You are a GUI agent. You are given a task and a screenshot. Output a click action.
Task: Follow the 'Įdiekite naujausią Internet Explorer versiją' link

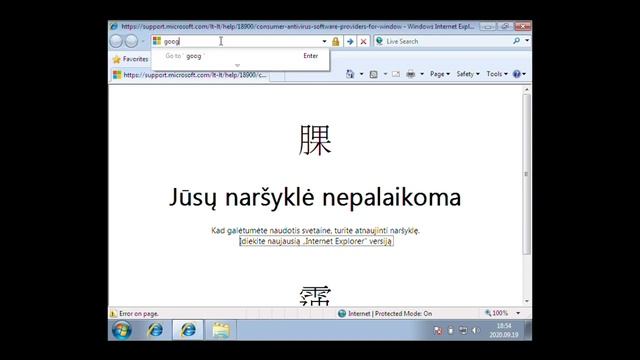tap(316, 241)
